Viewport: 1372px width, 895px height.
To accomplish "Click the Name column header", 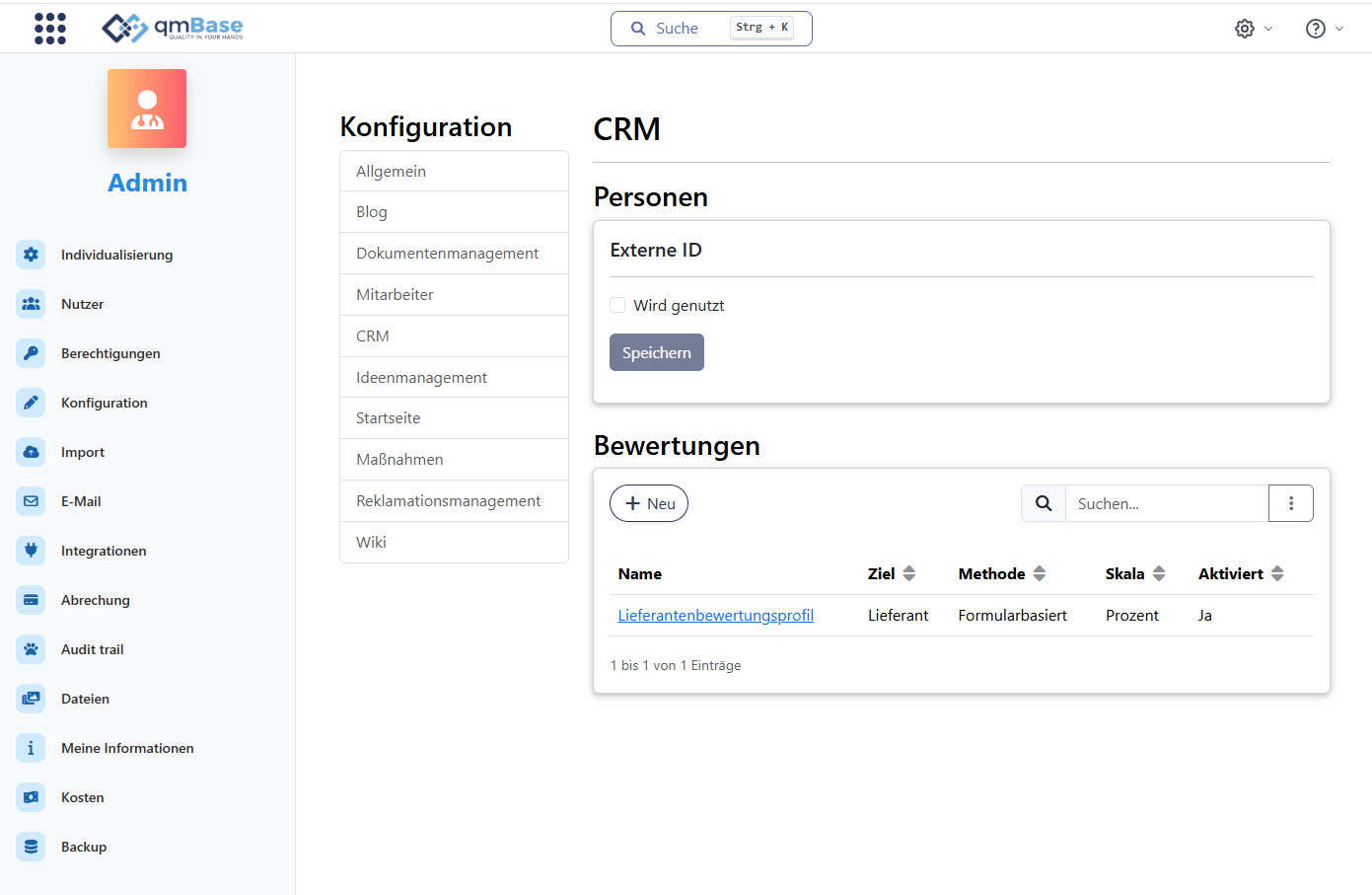I will [640, 573].
